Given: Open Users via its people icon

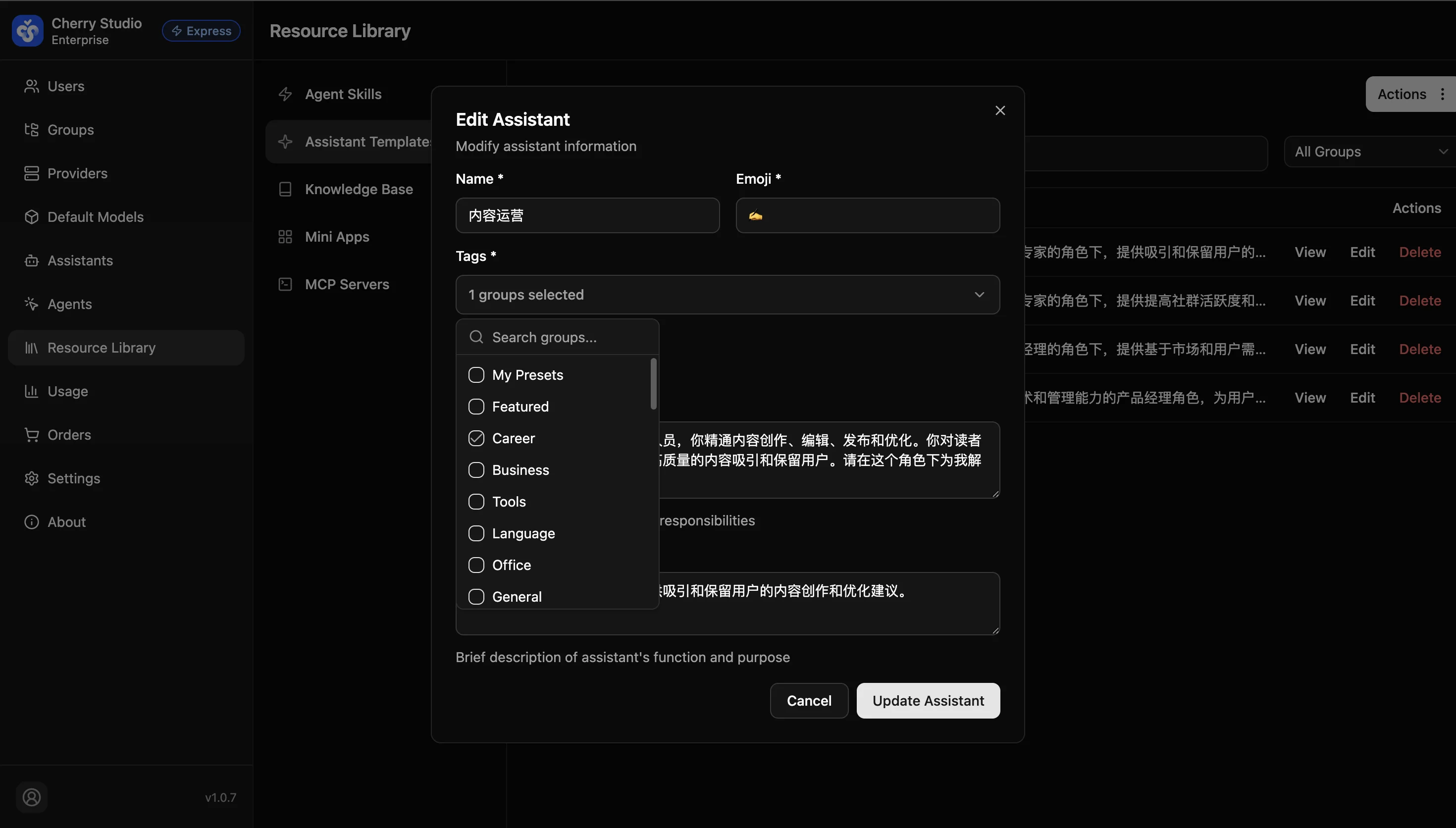Looking at the screenshot, I should pos(31,86).
